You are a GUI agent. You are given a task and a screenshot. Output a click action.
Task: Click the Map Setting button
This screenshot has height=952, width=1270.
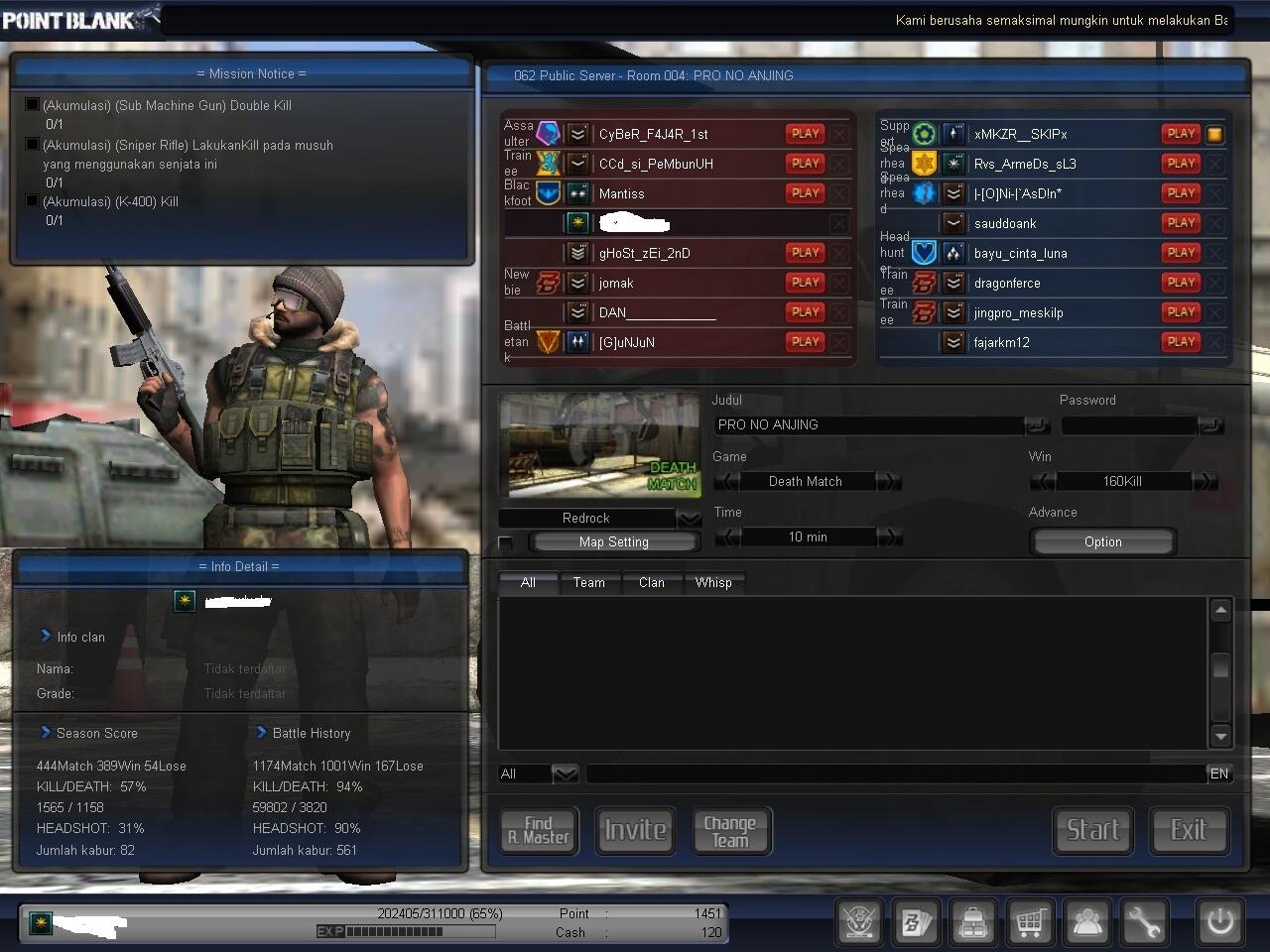(x=614, y=541)
